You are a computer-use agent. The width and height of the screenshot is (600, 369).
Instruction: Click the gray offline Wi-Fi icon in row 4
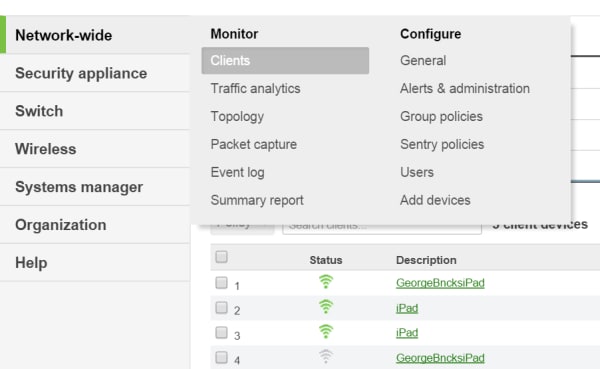click(326, 356)
